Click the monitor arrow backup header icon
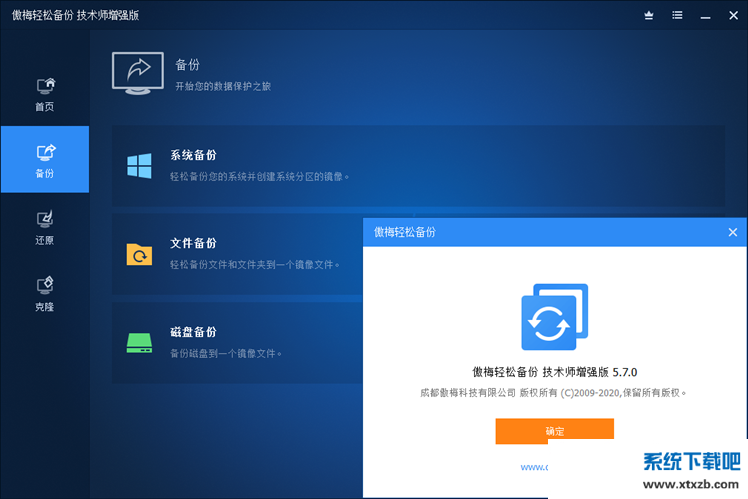Image resolution: width=748 pixels, height=499 pixels. tap(138, 74)
